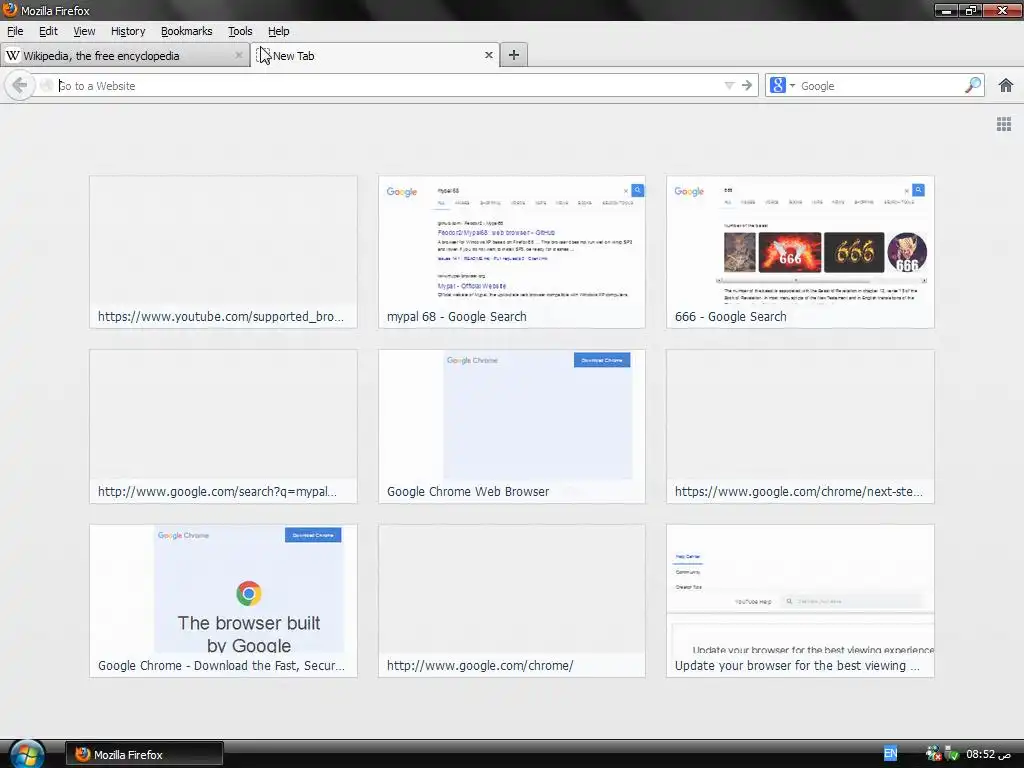The width and height of the screenshot is (1024, 768).
Task: Open the address bar history dropdown
Action: coord(729,86)
